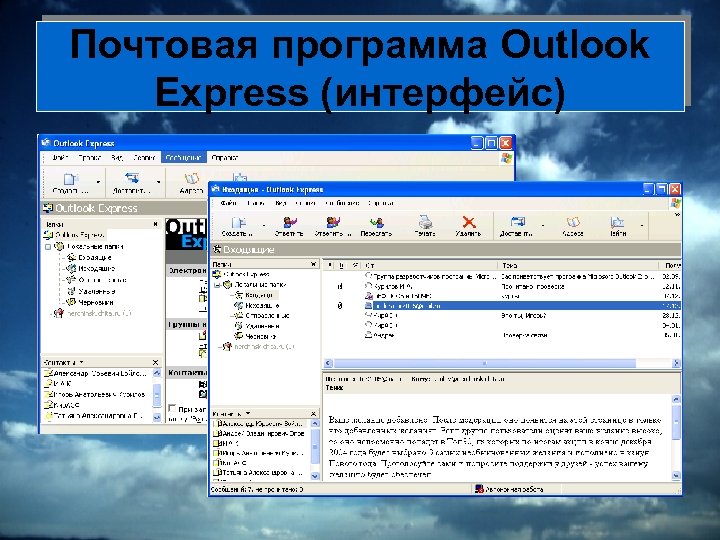Click Найти icon in Входящие window toolbar
The image size is (720, 540).
[x=617, y=222]
